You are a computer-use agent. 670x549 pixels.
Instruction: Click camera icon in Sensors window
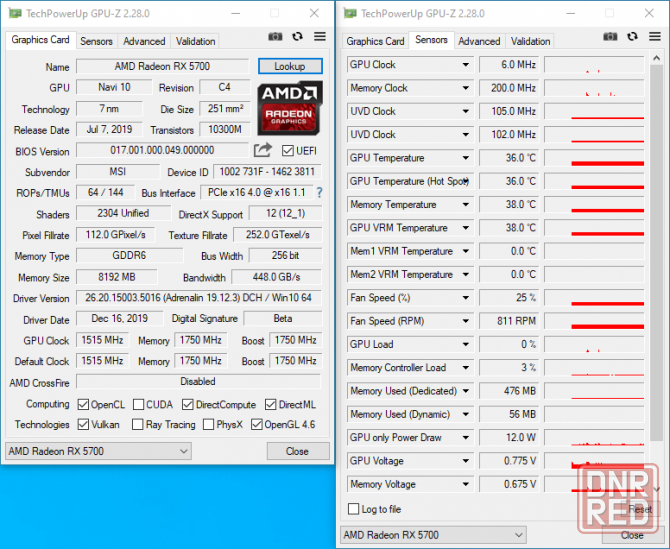(610, 37)
